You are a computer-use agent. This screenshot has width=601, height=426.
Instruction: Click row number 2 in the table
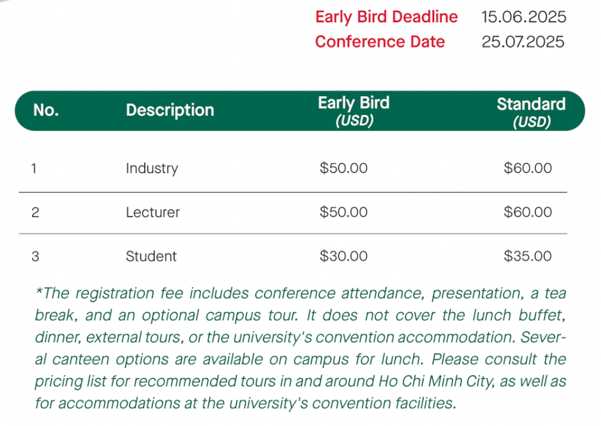pyautogui.click(x=35, y=212)
